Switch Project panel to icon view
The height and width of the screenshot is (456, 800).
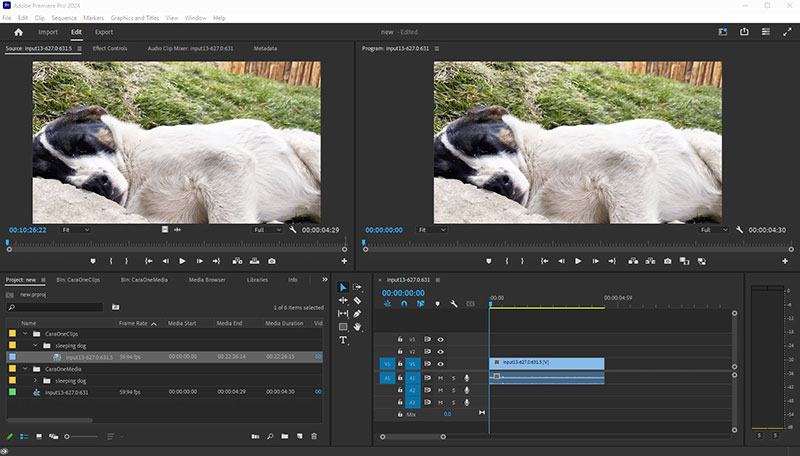39,436
